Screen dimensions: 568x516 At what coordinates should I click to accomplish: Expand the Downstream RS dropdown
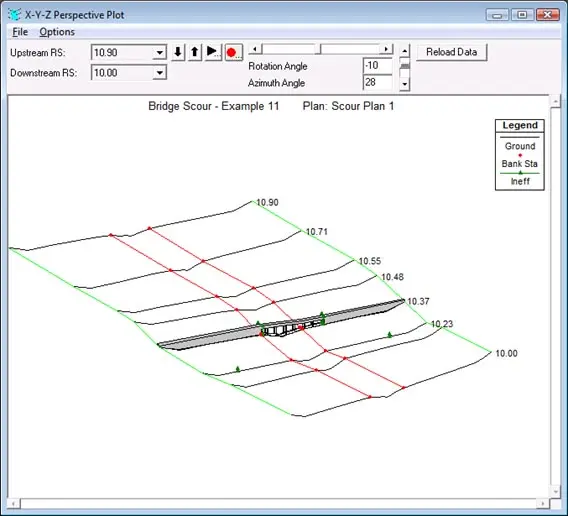(159, 72)
